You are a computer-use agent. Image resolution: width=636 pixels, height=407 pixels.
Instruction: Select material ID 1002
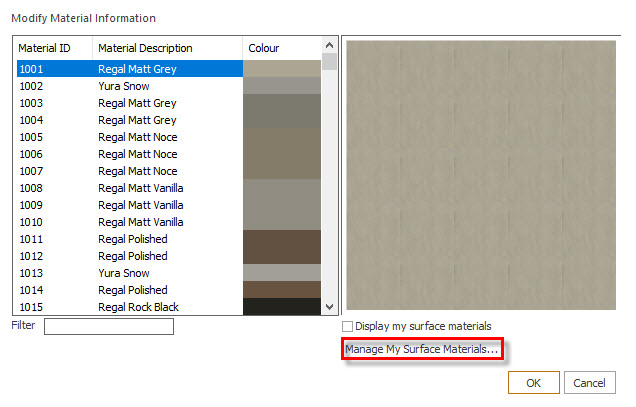point(31,86)
